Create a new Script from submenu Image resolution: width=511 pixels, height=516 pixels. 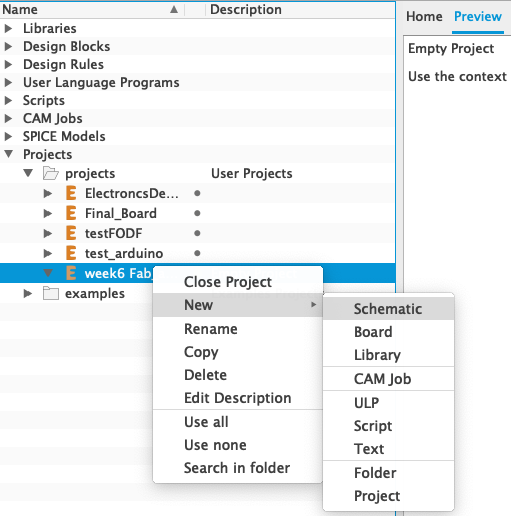pyautogui.click(x=389, y=426)
